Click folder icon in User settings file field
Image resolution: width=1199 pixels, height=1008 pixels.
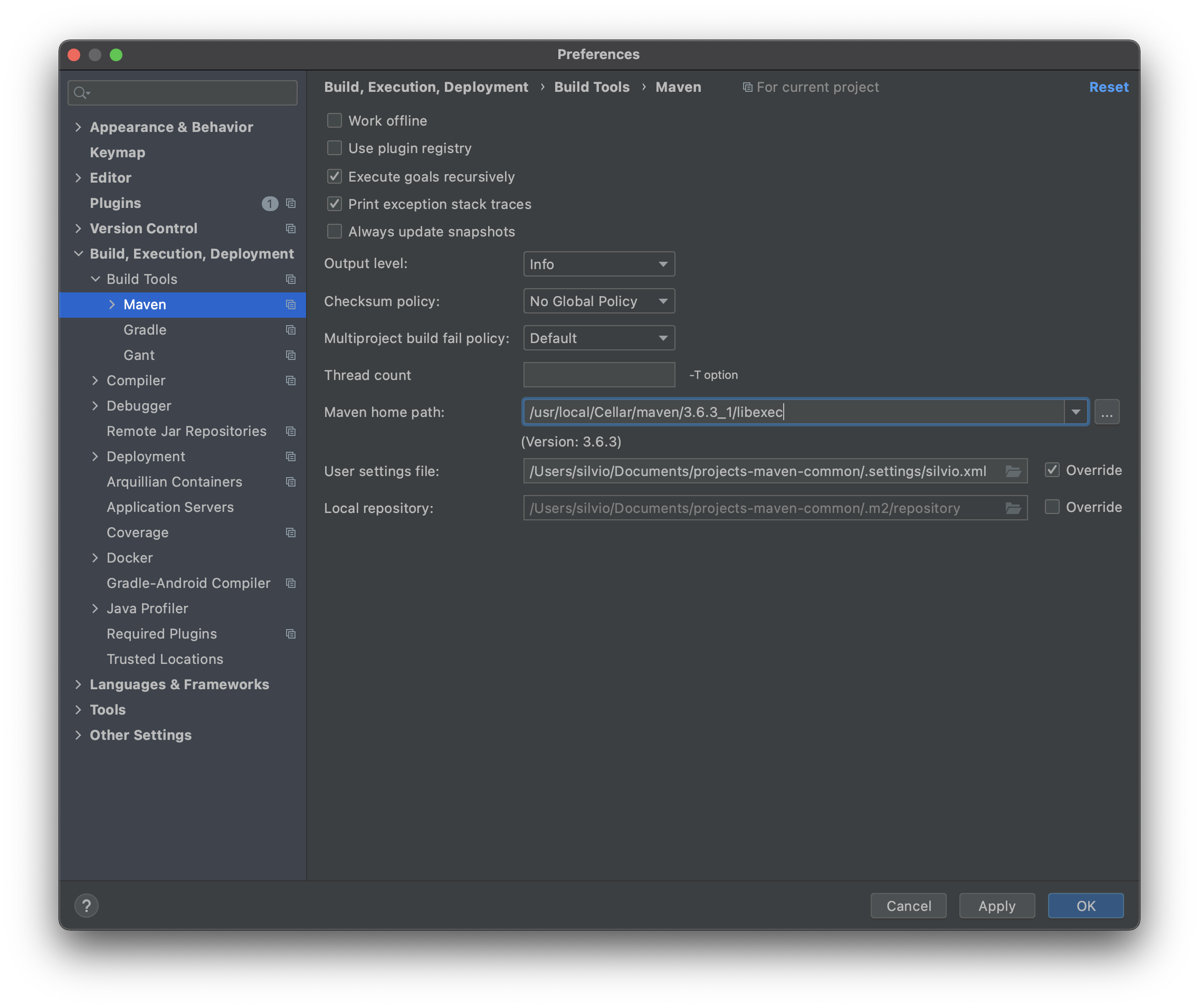point(1013,471)
